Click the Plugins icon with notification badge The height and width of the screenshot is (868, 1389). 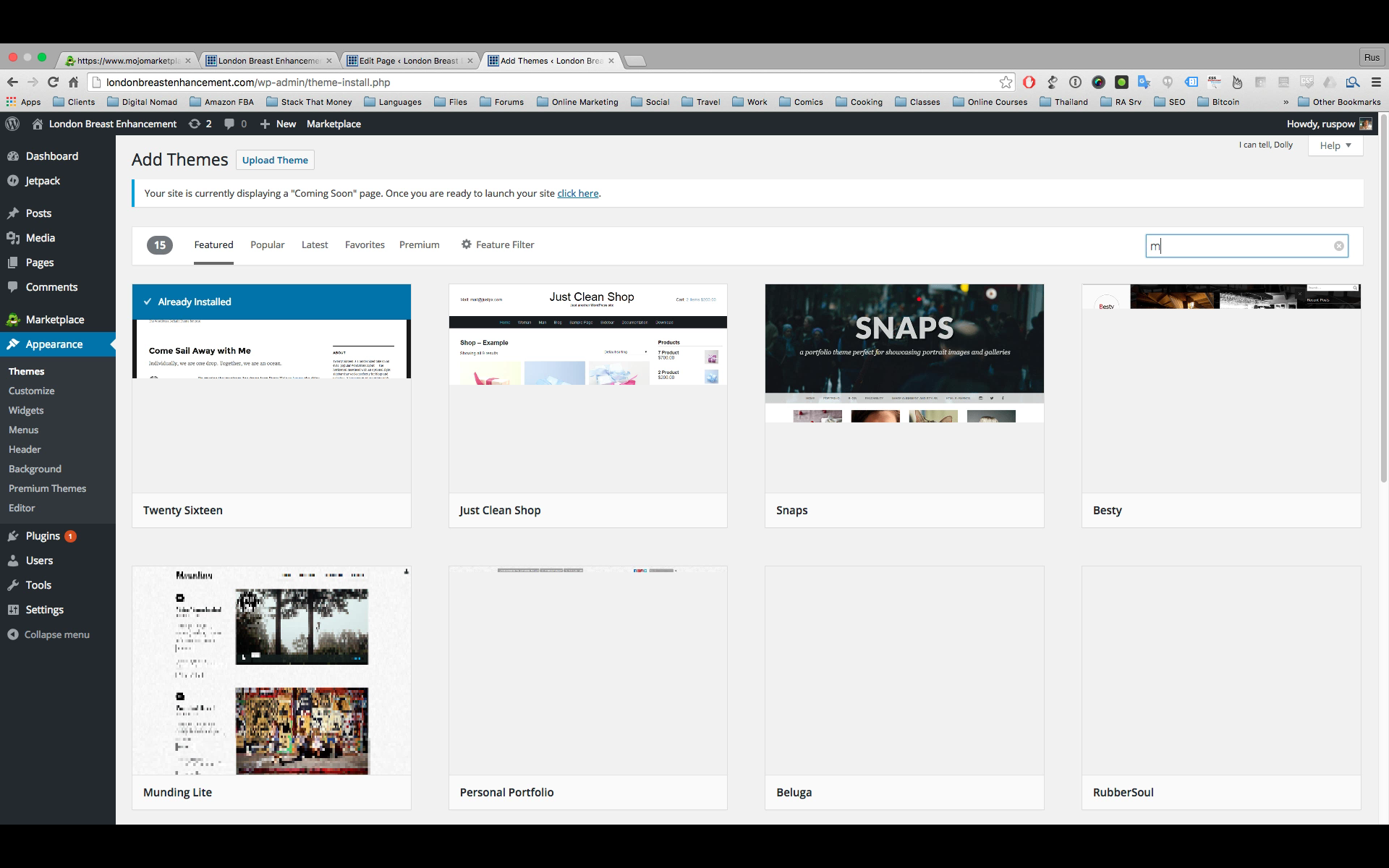[43, 536]
